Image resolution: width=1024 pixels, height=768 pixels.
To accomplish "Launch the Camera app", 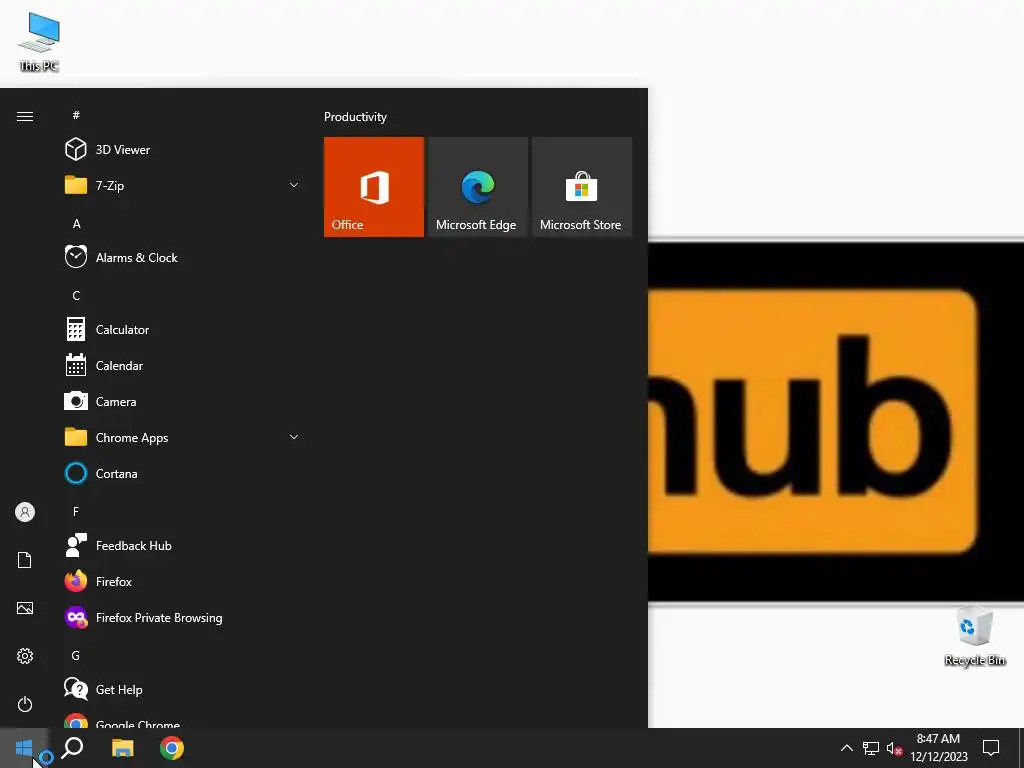I will coord(183,401).
